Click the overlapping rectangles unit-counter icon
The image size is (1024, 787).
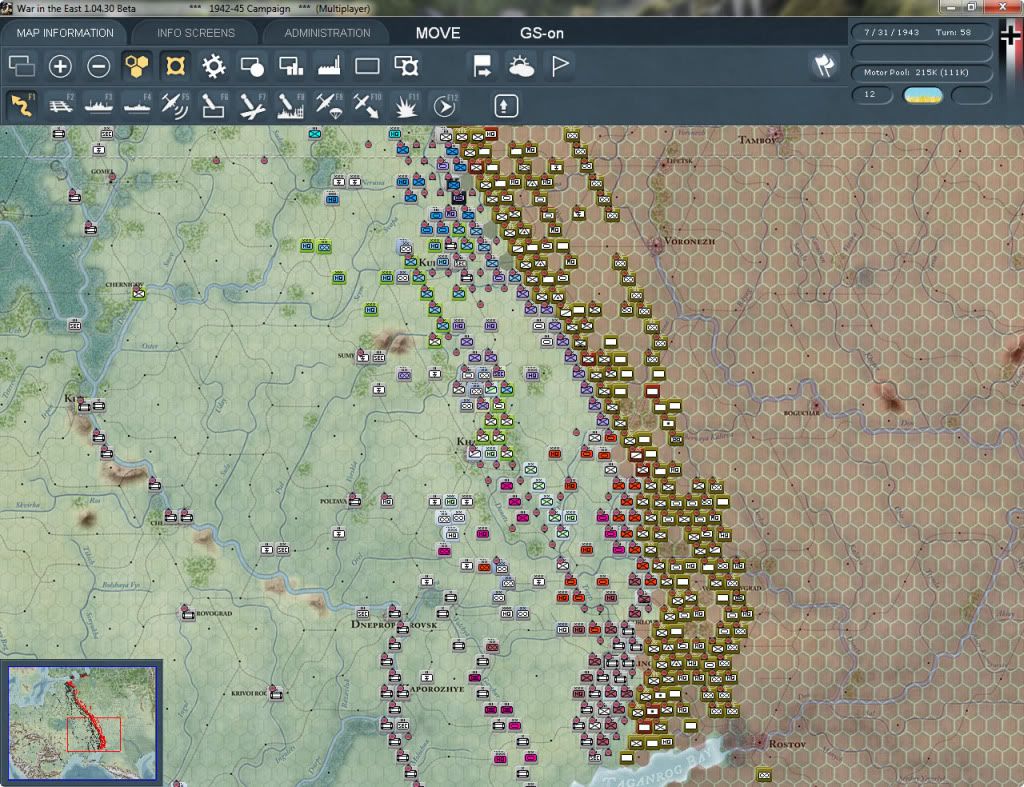click(x=22, y=66)
